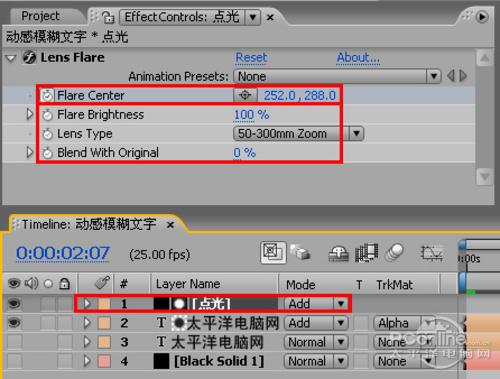500x379 pixels.
Task: Toggle the Lens Flare effect switch icon
Action: [29, 57]
